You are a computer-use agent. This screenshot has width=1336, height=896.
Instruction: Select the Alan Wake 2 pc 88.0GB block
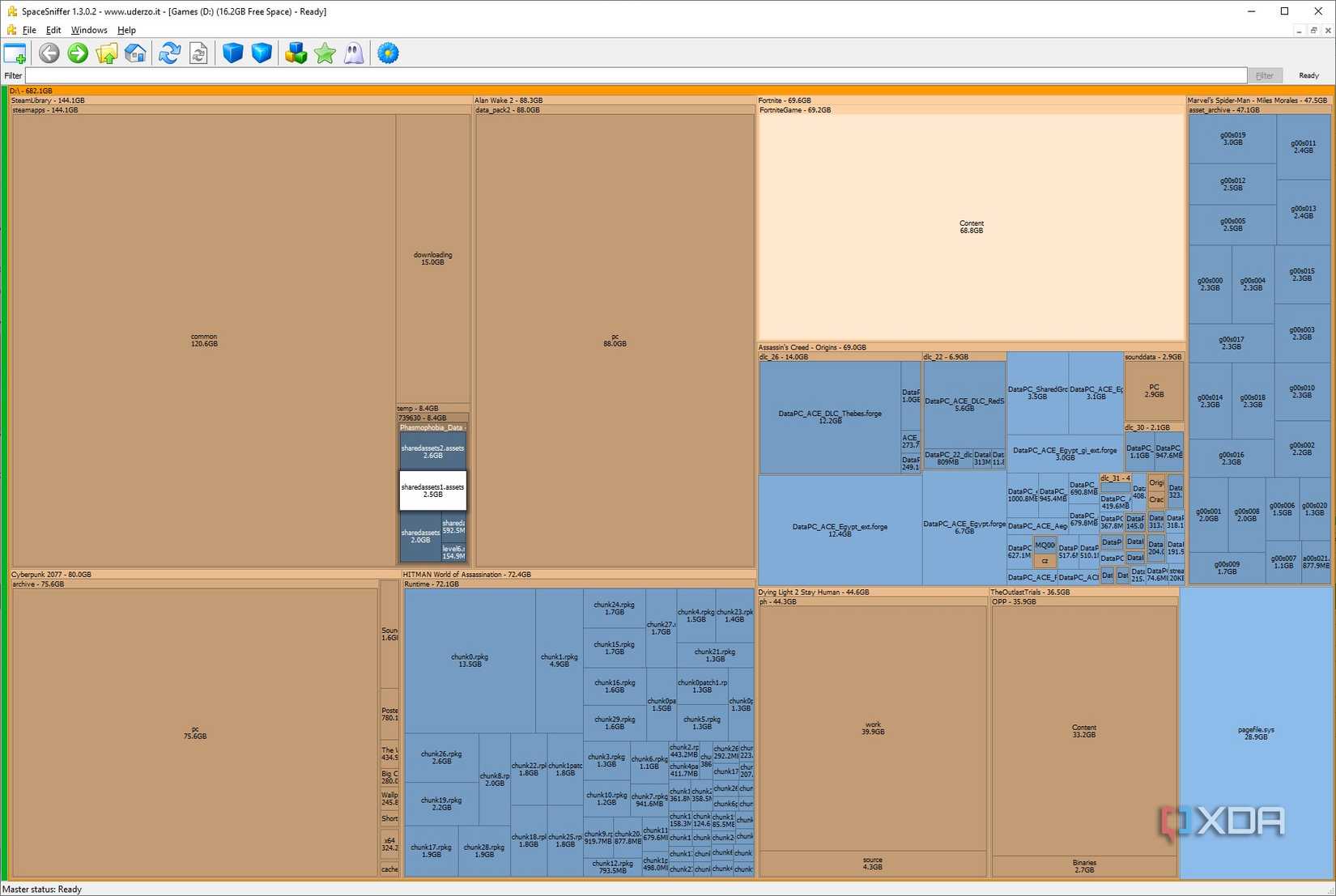[615, 340]
